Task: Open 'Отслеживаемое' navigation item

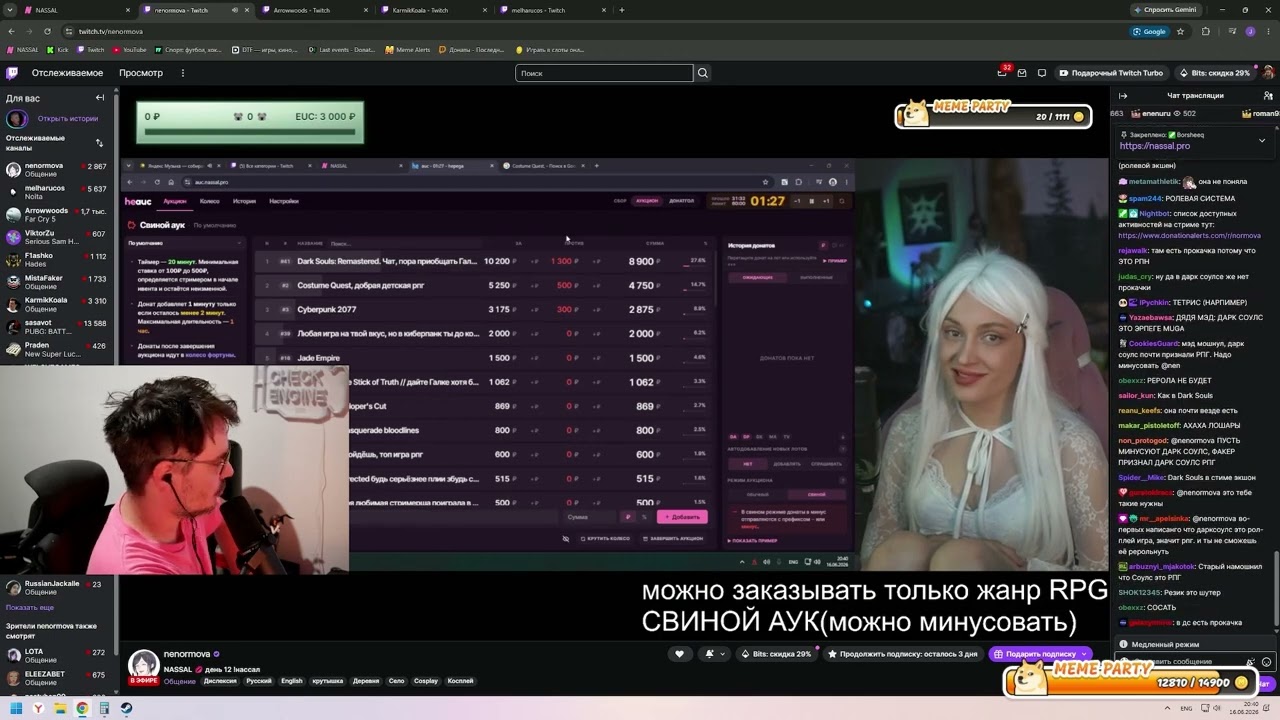Action: point(67,73)
